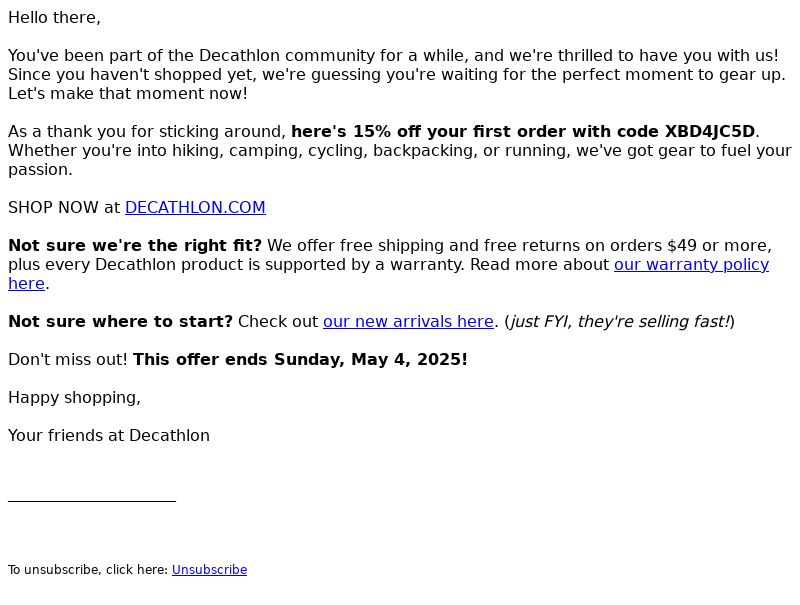Image resolution: width=800 pixels, height=605 pixels.
Task: Click the 'Your friends at Decathlon' signature
Action: (109, 436)
